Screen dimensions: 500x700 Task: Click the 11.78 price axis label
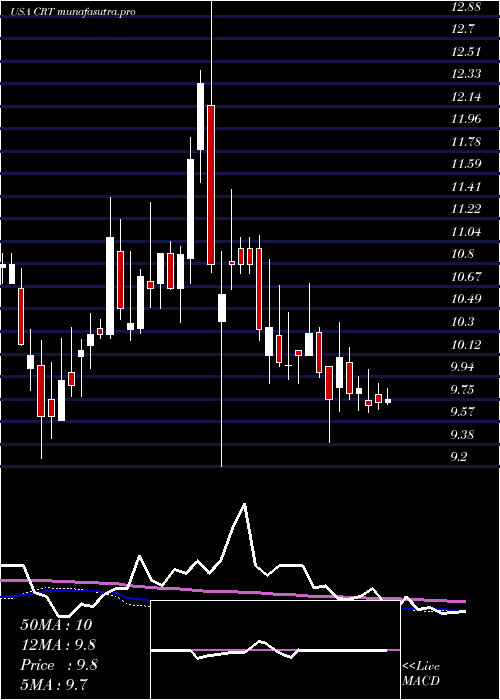(466, 142)
